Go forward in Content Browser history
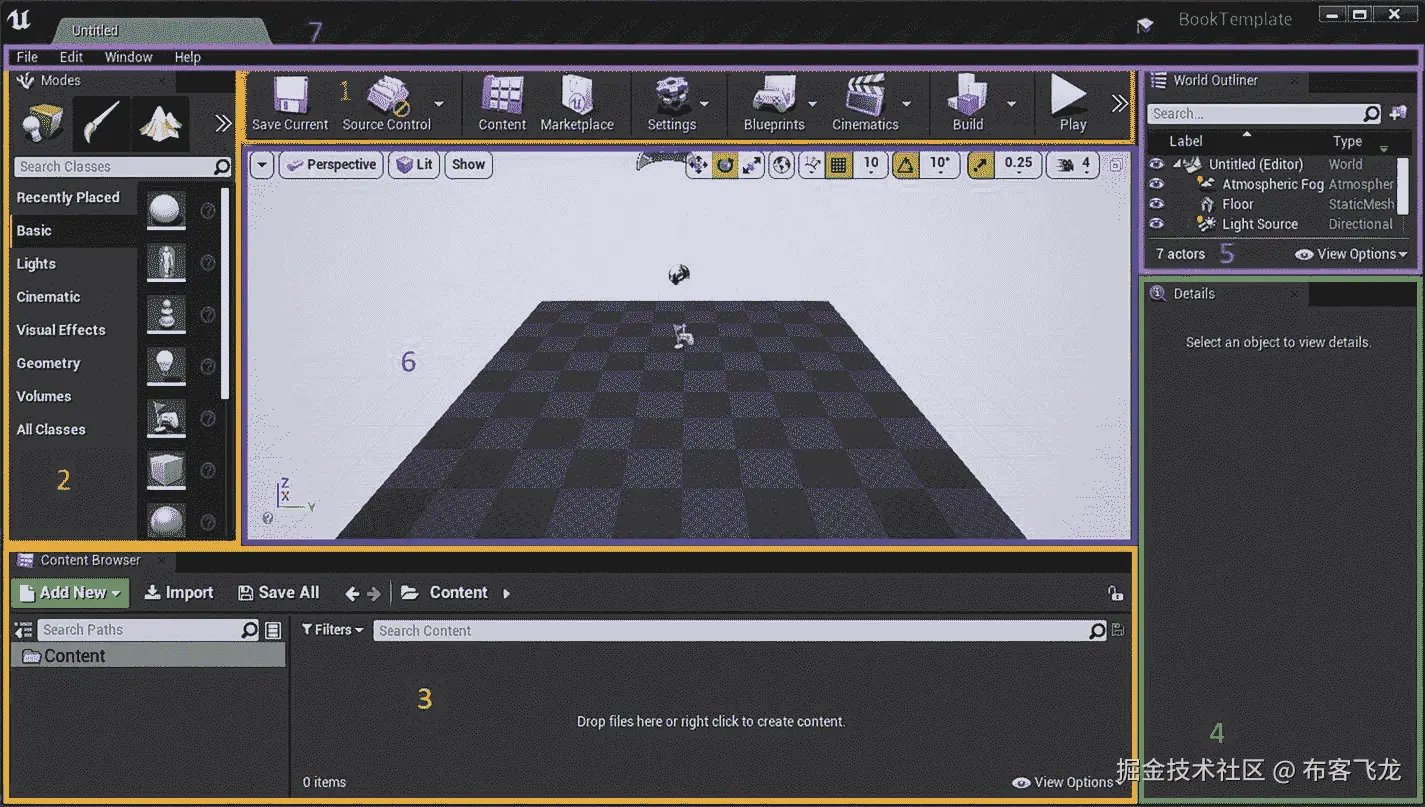This screenshot has height=807, width=1425. 374,593
